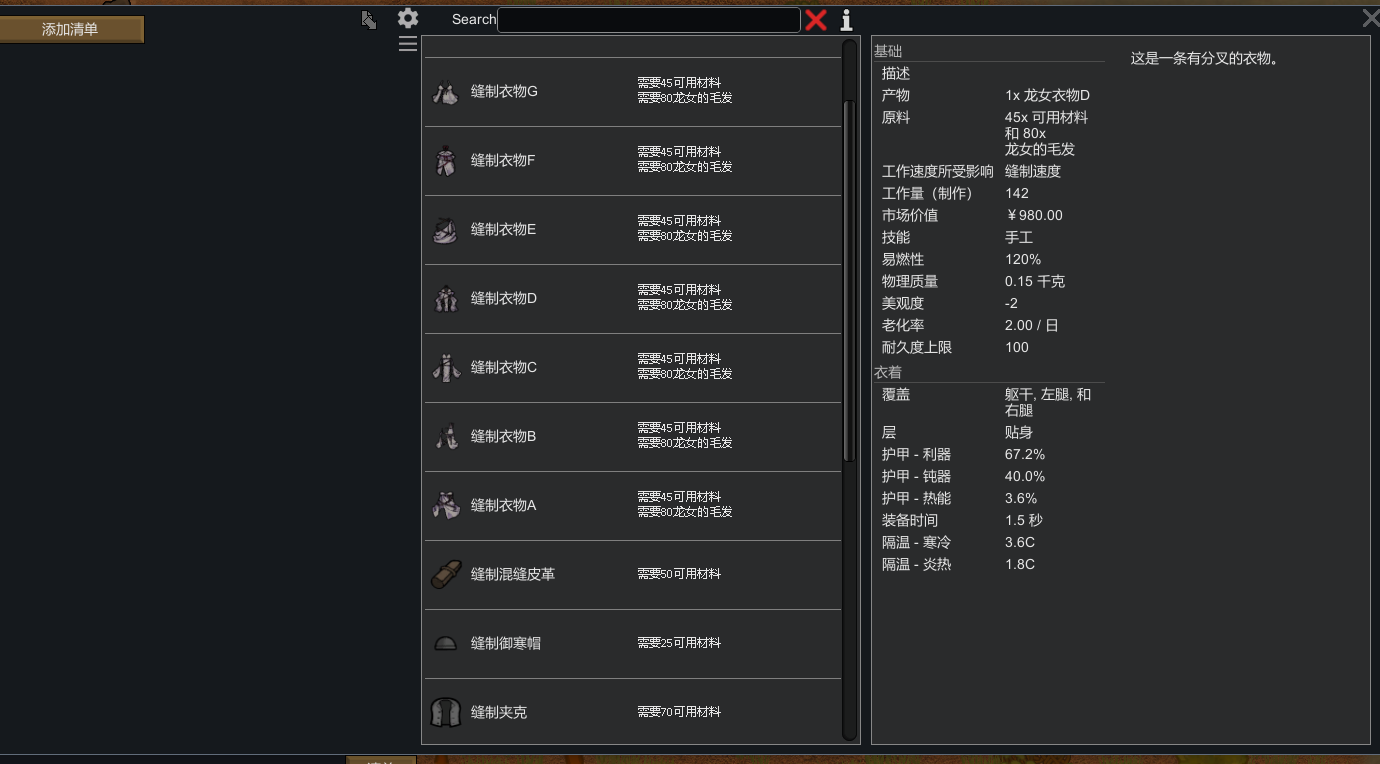Clear search with the red X
The height and width of the screenshot is (764, 1380).
coord(816,20)
